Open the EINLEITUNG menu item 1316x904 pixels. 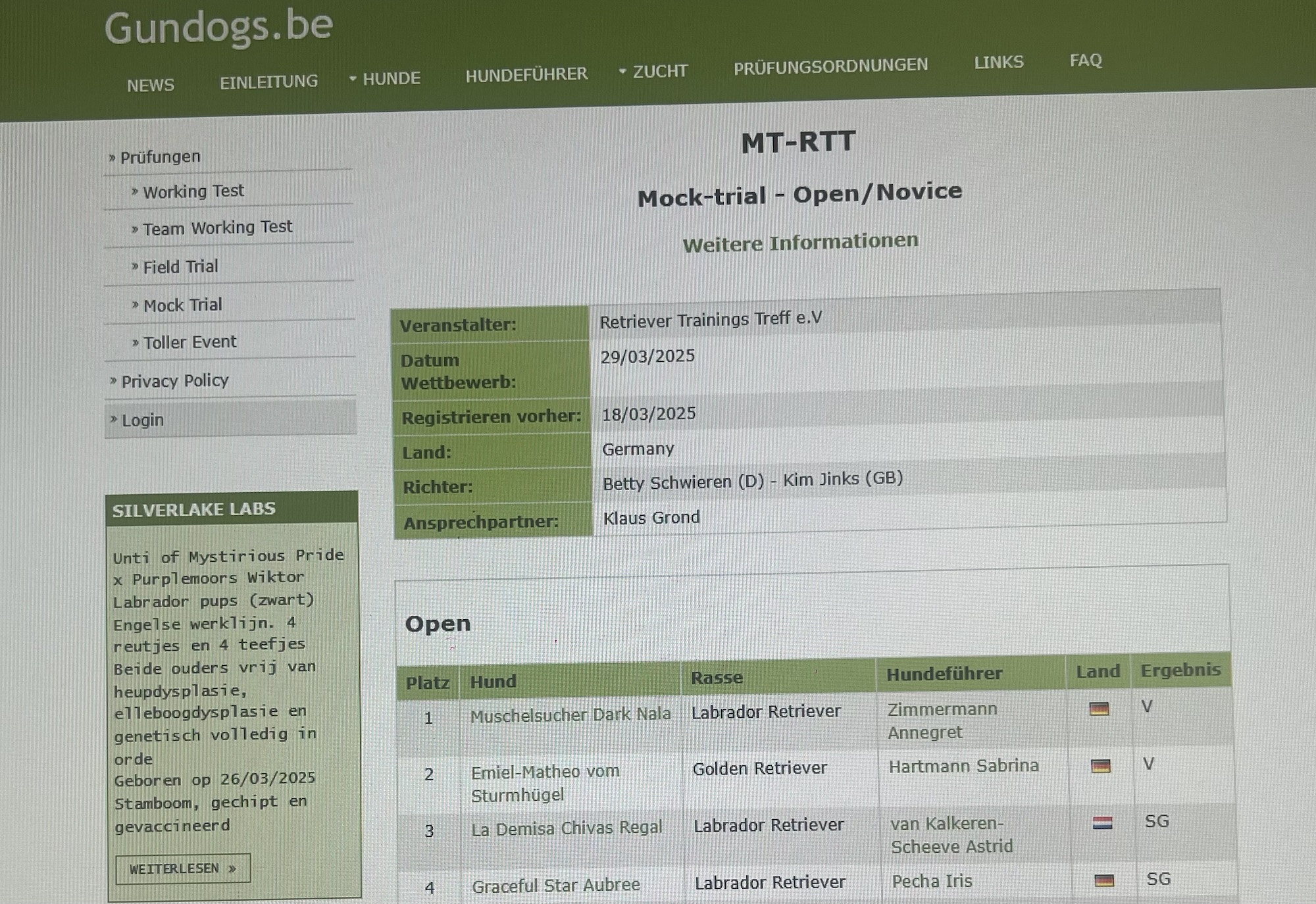click(x=268, y=82)
